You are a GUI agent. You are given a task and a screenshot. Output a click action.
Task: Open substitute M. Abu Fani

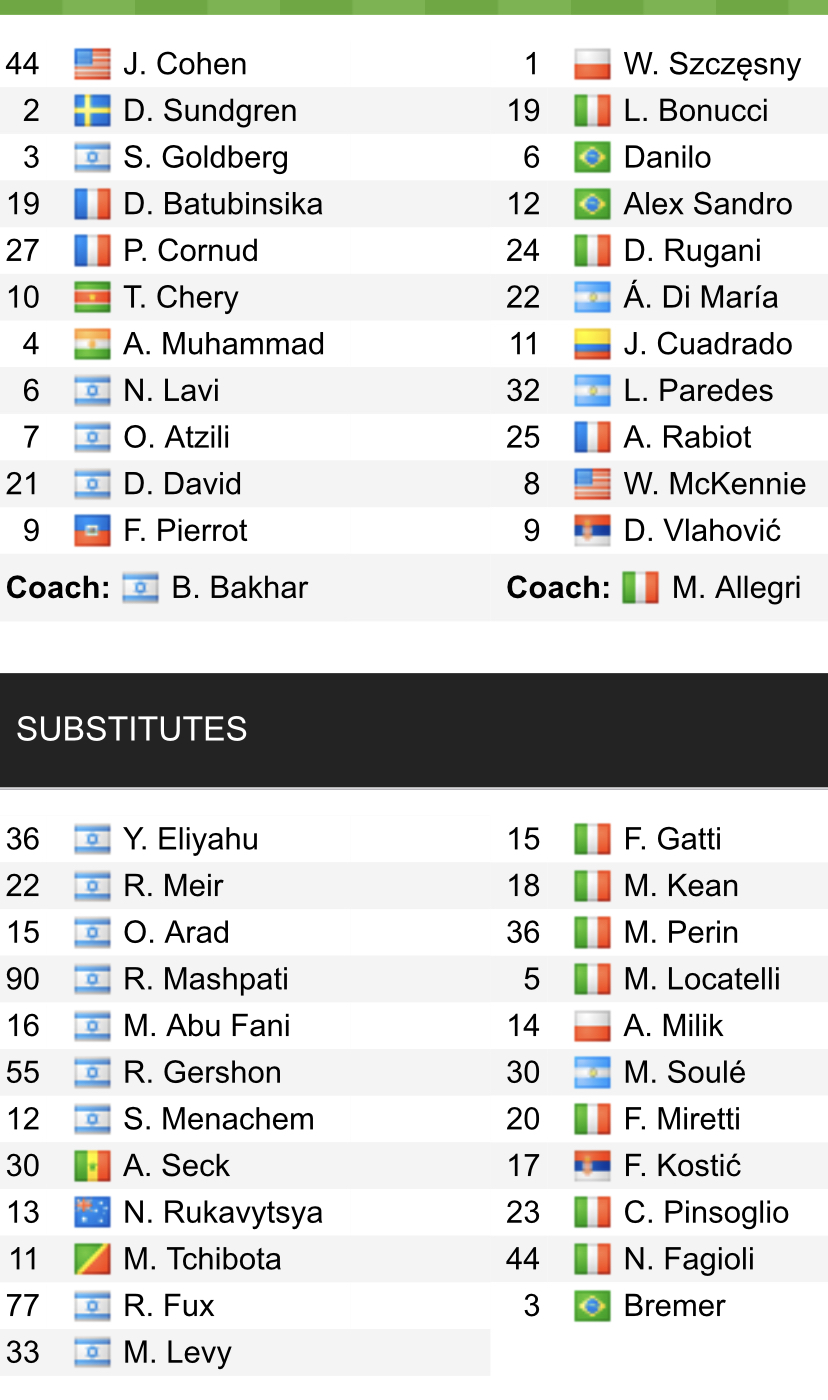tap(206, 1026)
